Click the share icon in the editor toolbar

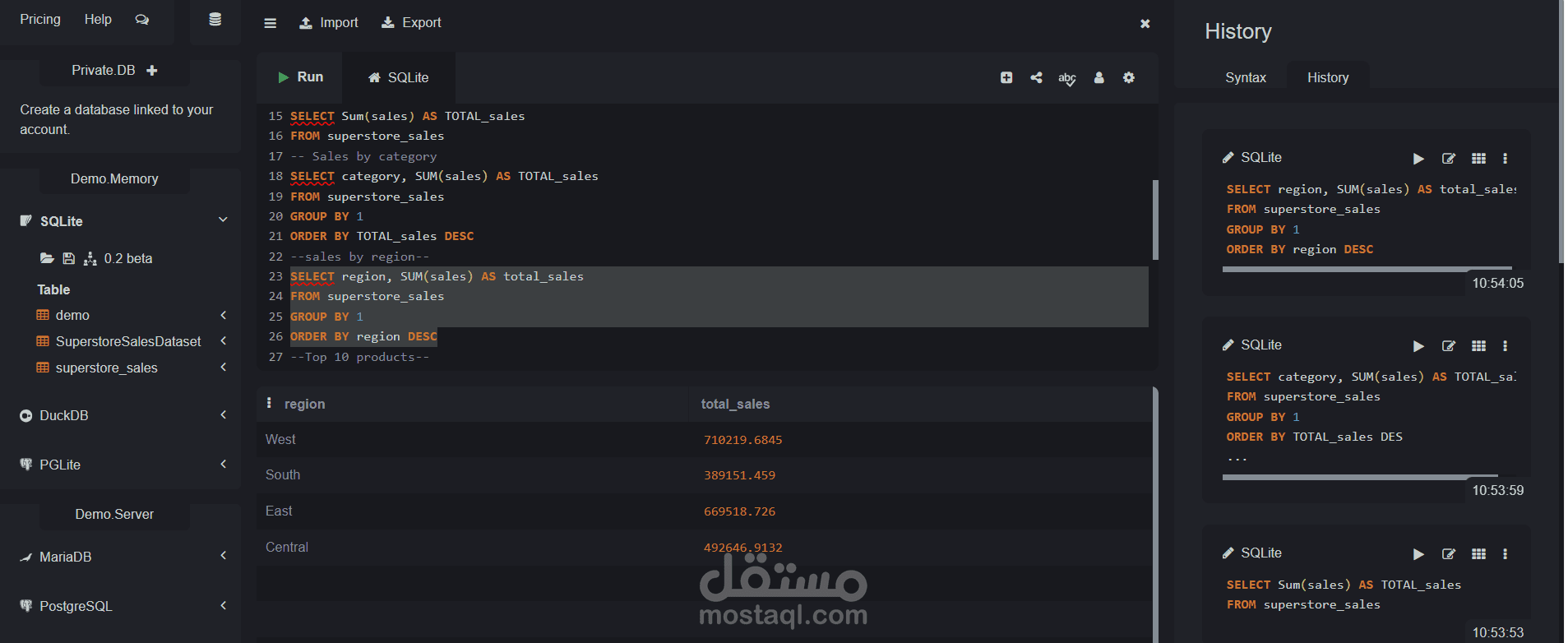1037,77
